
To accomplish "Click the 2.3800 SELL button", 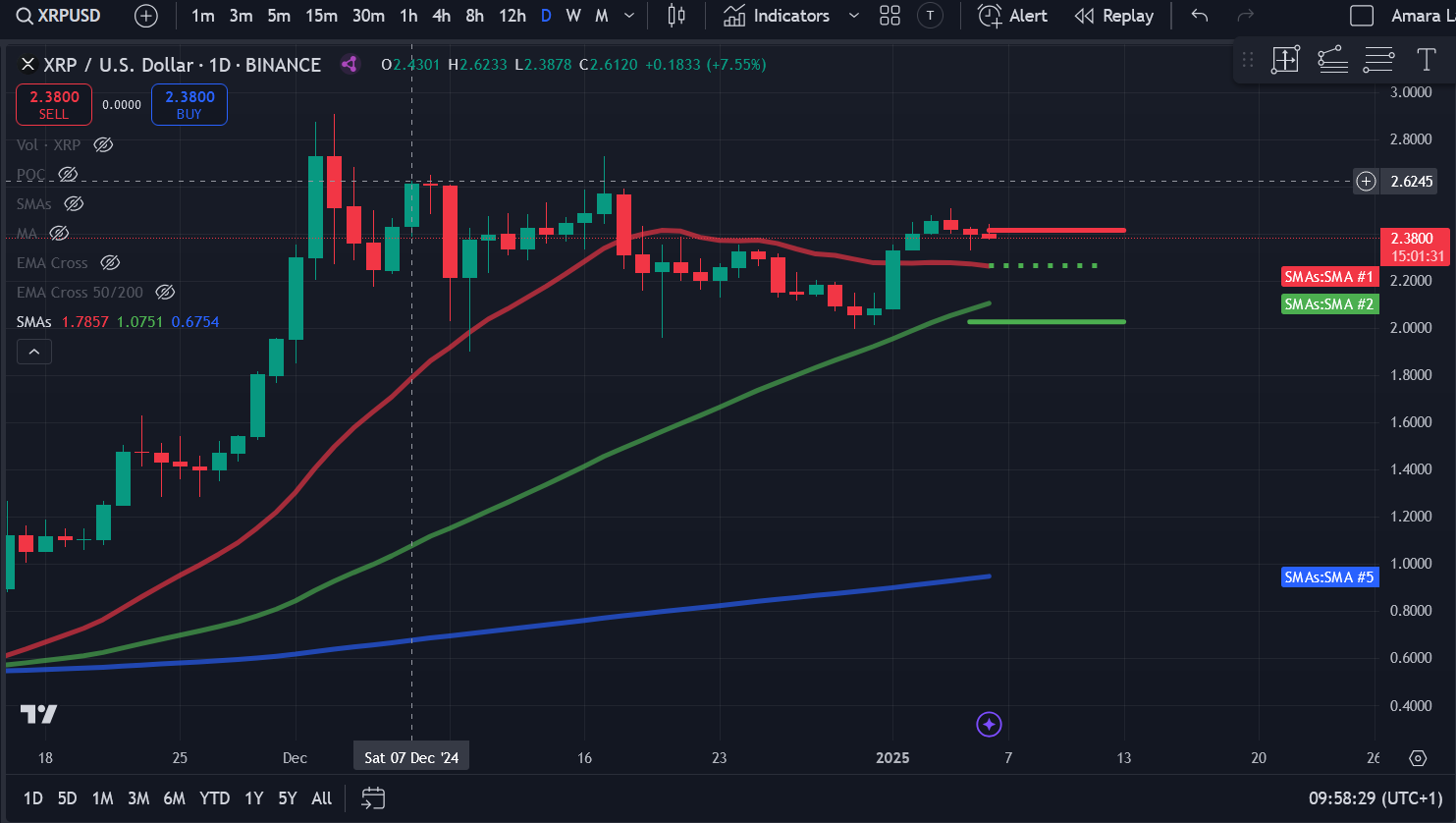I will 54,105.
